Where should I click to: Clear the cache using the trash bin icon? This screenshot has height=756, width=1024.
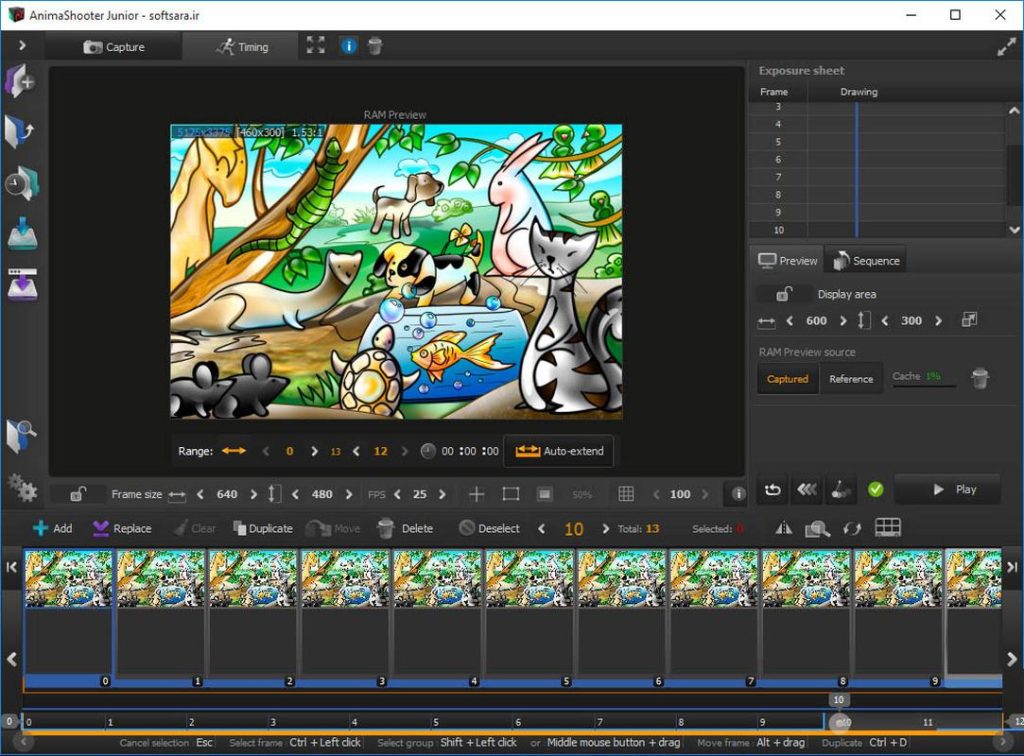click(x=981, y=378)
